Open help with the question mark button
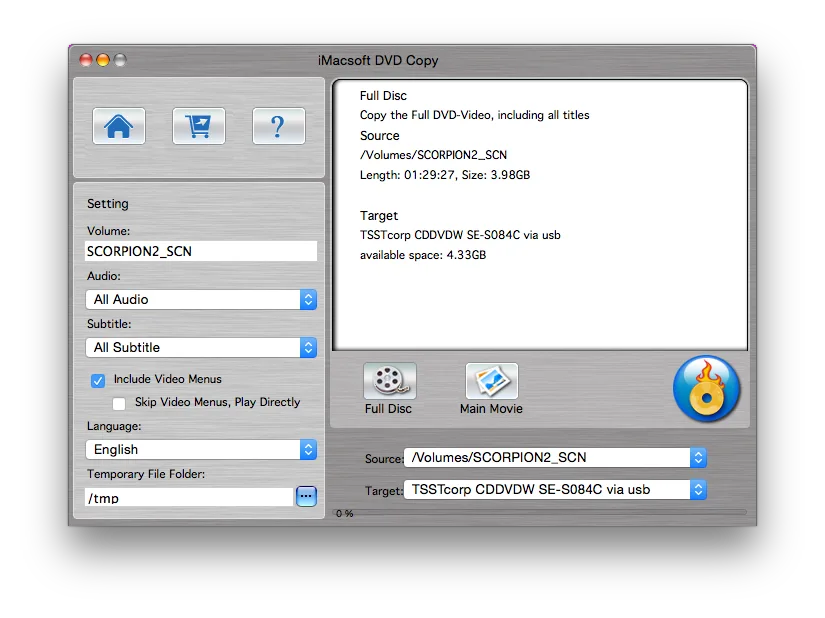This screenshot has width=825, height=618. click(279, 126)
